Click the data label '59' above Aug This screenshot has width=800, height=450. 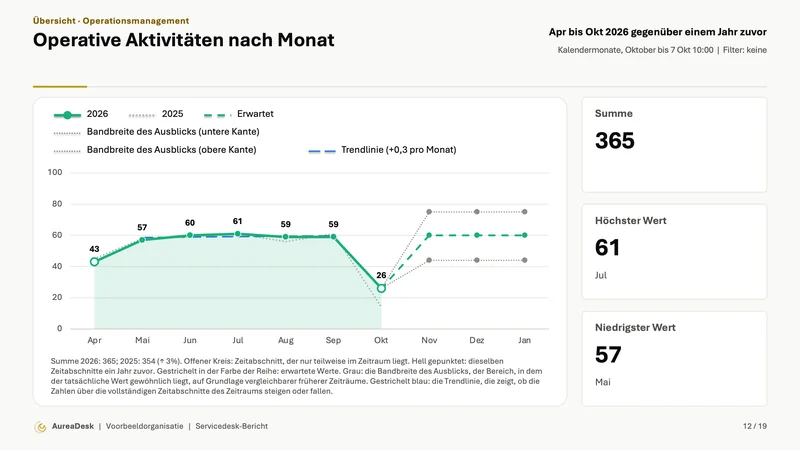tap(285, 224)
